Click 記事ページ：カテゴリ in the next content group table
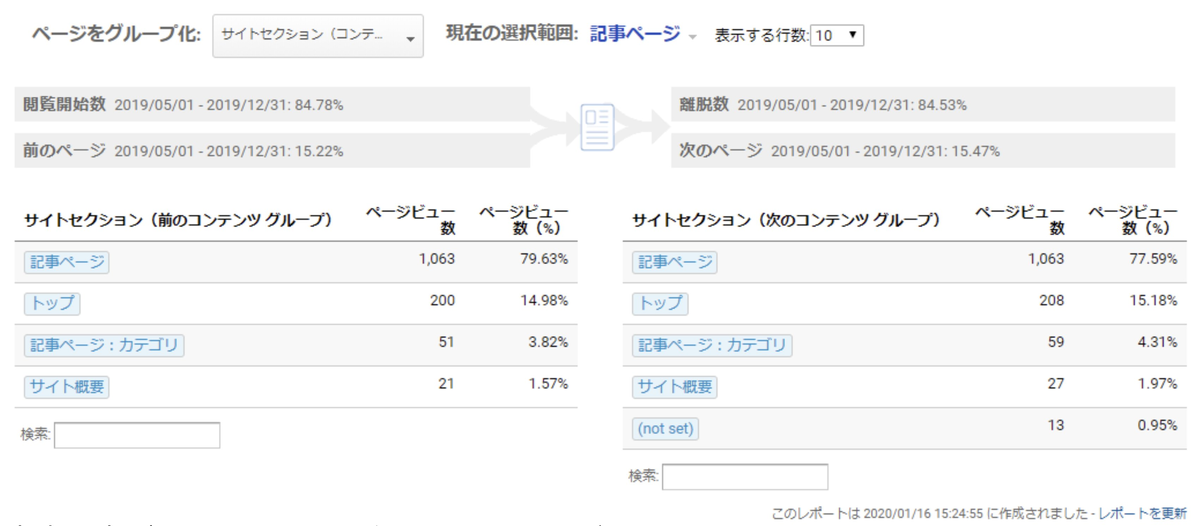This screenshot has width=1200, height=526. click(712, 345)
